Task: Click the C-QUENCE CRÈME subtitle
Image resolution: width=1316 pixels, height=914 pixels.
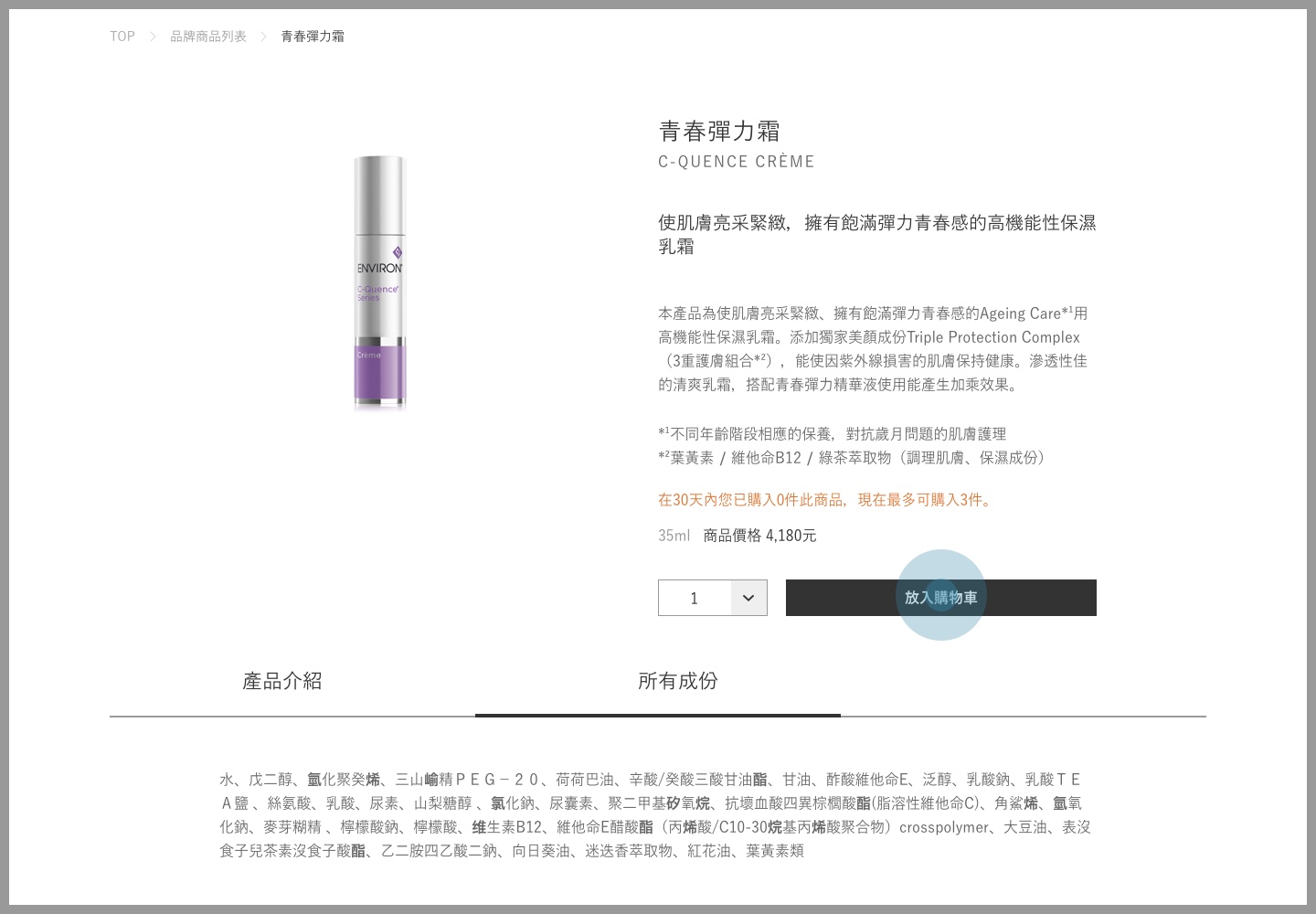Action: [737, 162]
